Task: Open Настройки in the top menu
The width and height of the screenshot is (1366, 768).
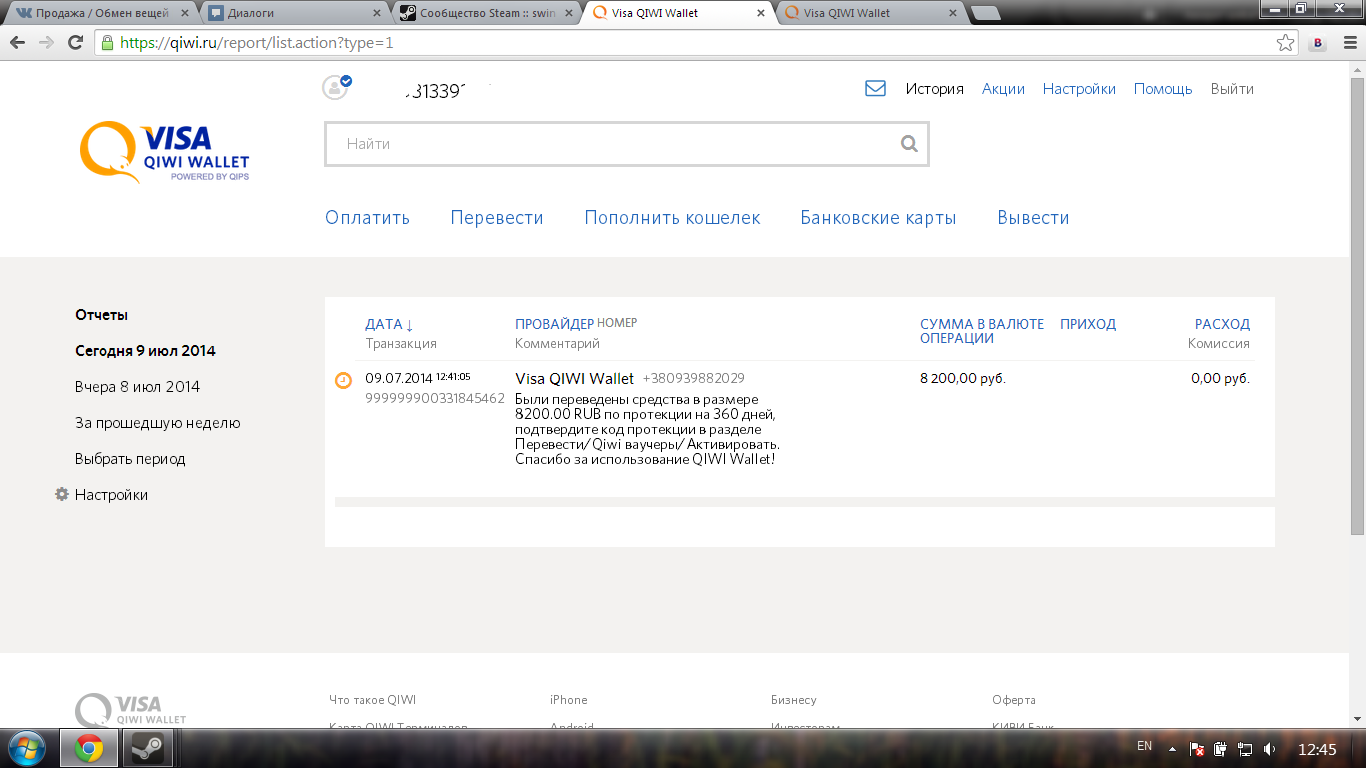Action: (1079, 89)
